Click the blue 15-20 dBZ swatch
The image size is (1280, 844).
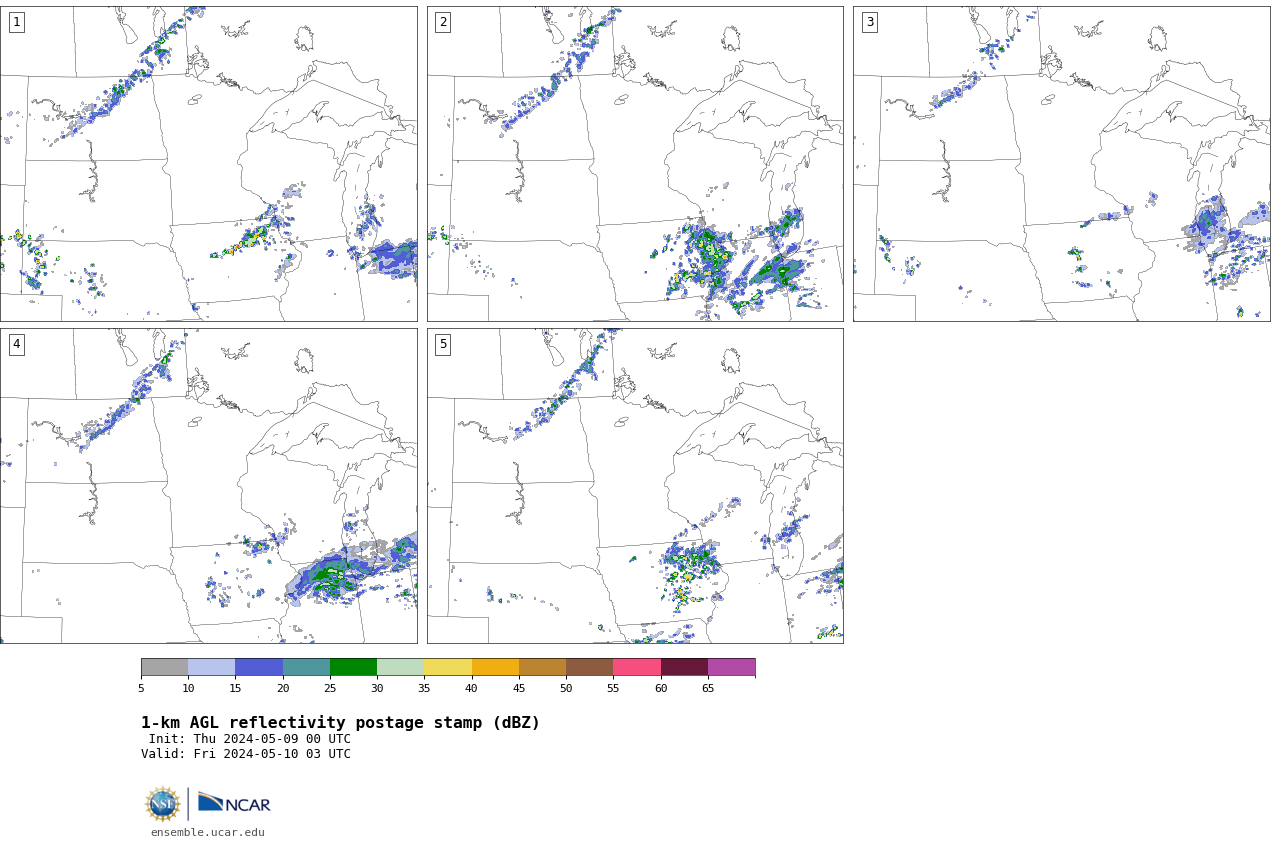click(259, 667)
